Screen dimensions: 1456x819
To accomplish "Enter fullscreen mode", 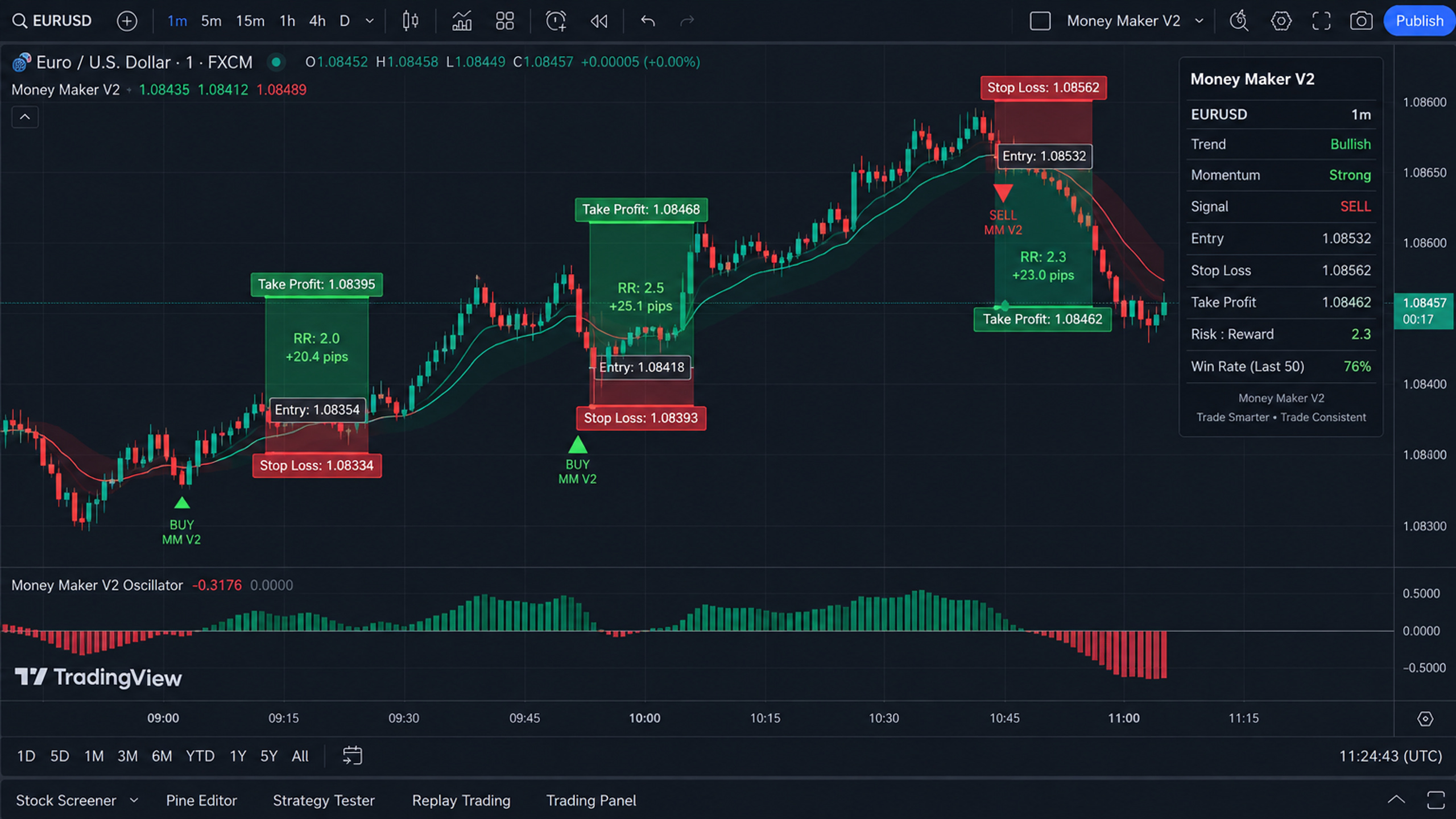I will click(1321, 21).
